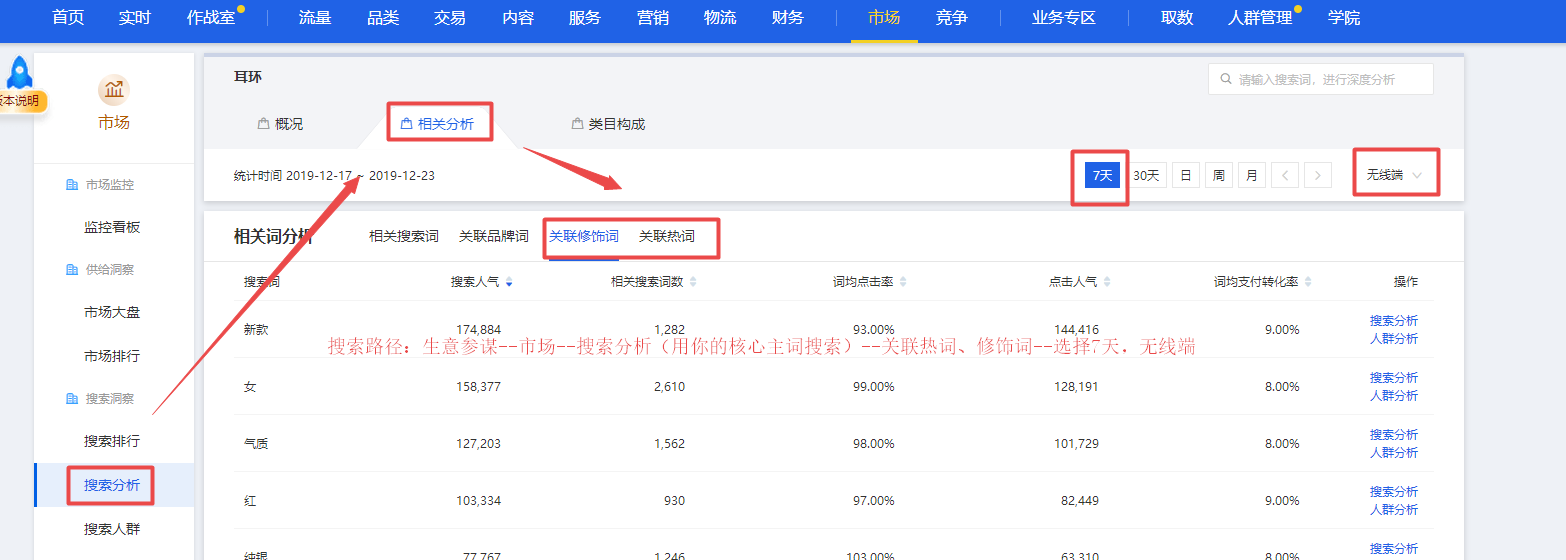Click the rocket icon at left edge

pyautogui.click(x=19, y=73)
